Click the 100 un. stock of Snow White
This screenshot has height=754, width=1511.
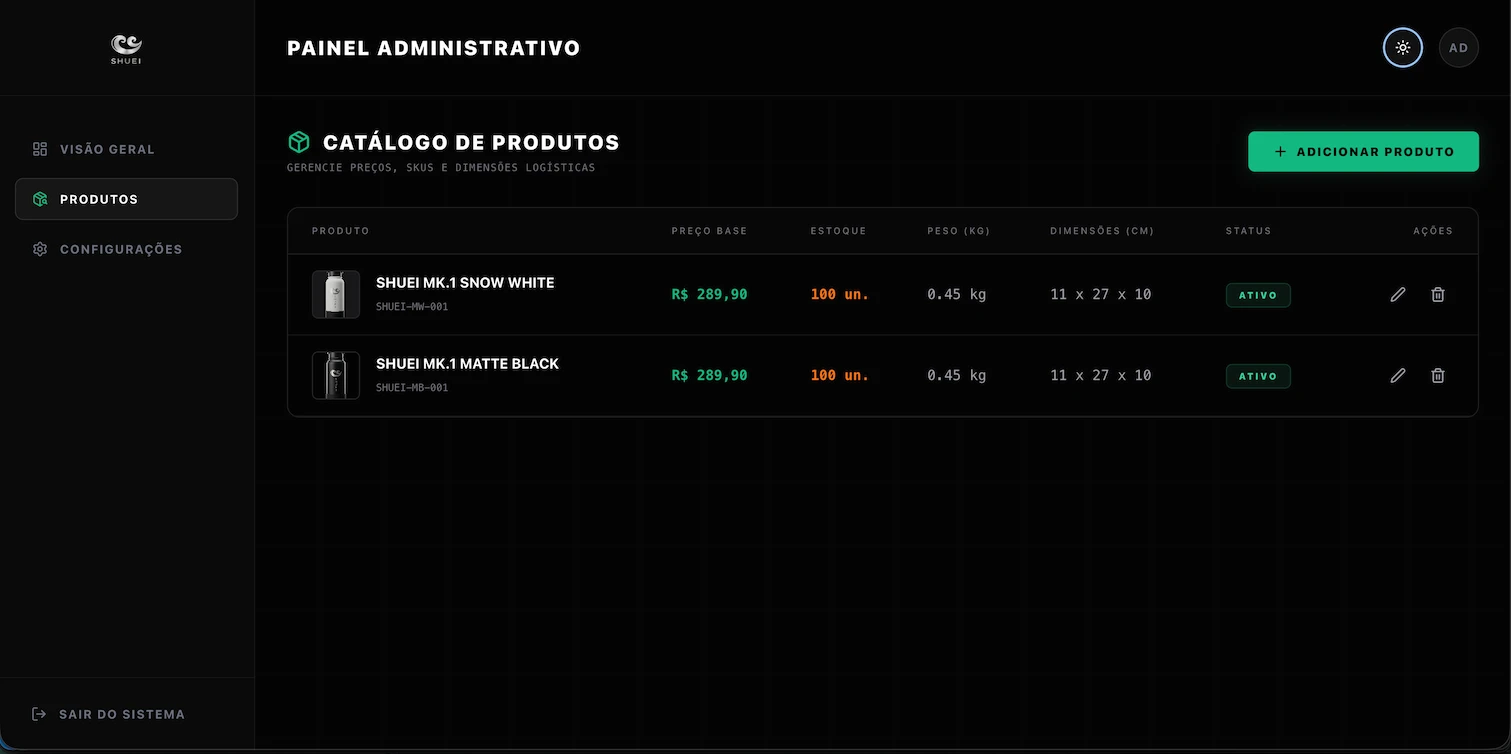coord(840,294)
